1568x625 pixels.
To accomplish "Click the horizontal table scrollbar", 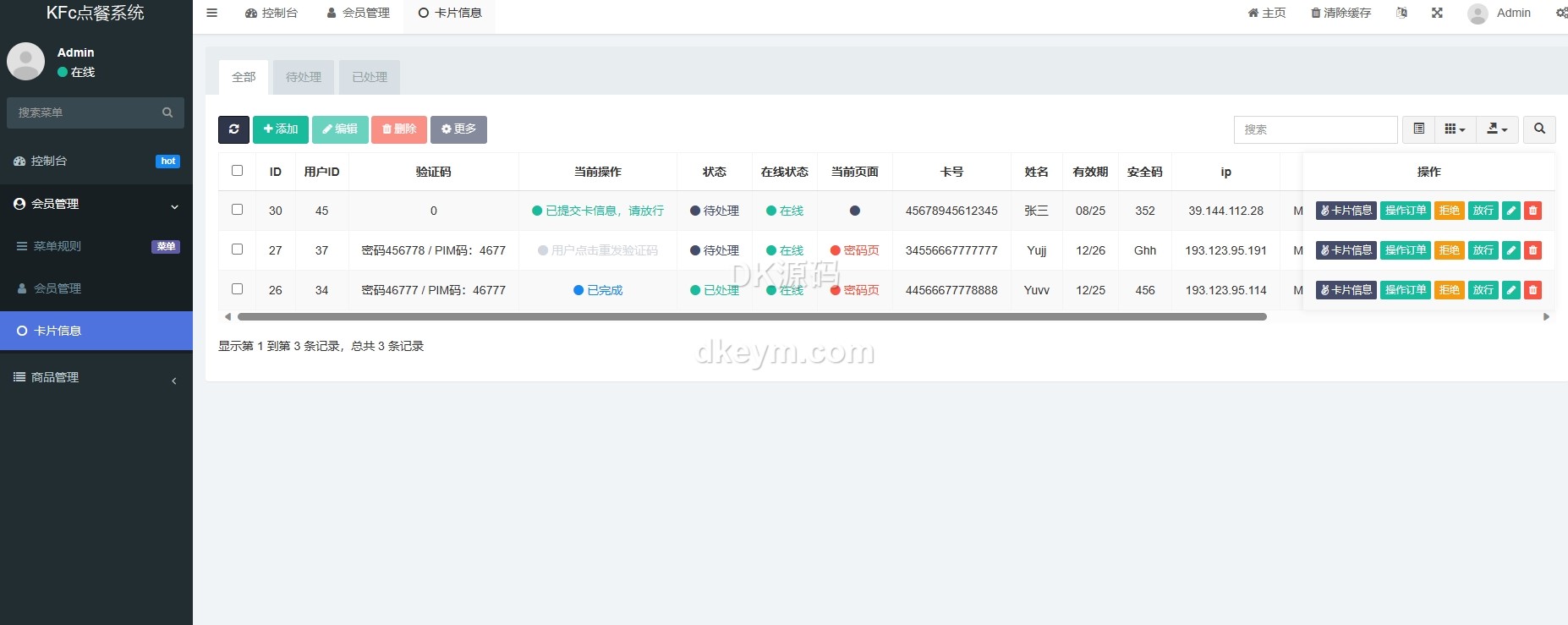I will point(751,317).
